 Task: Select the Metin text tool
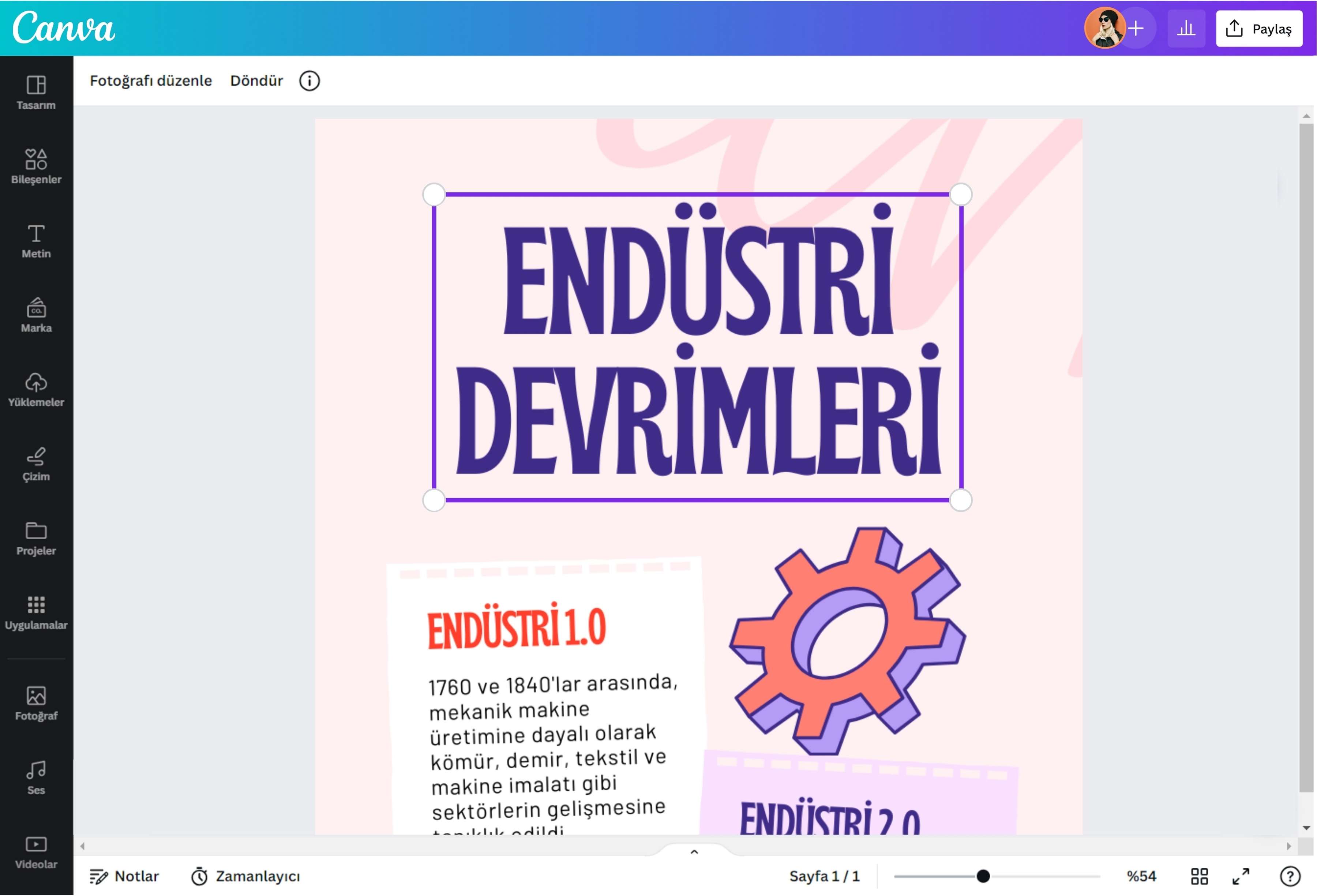point(36,241)
